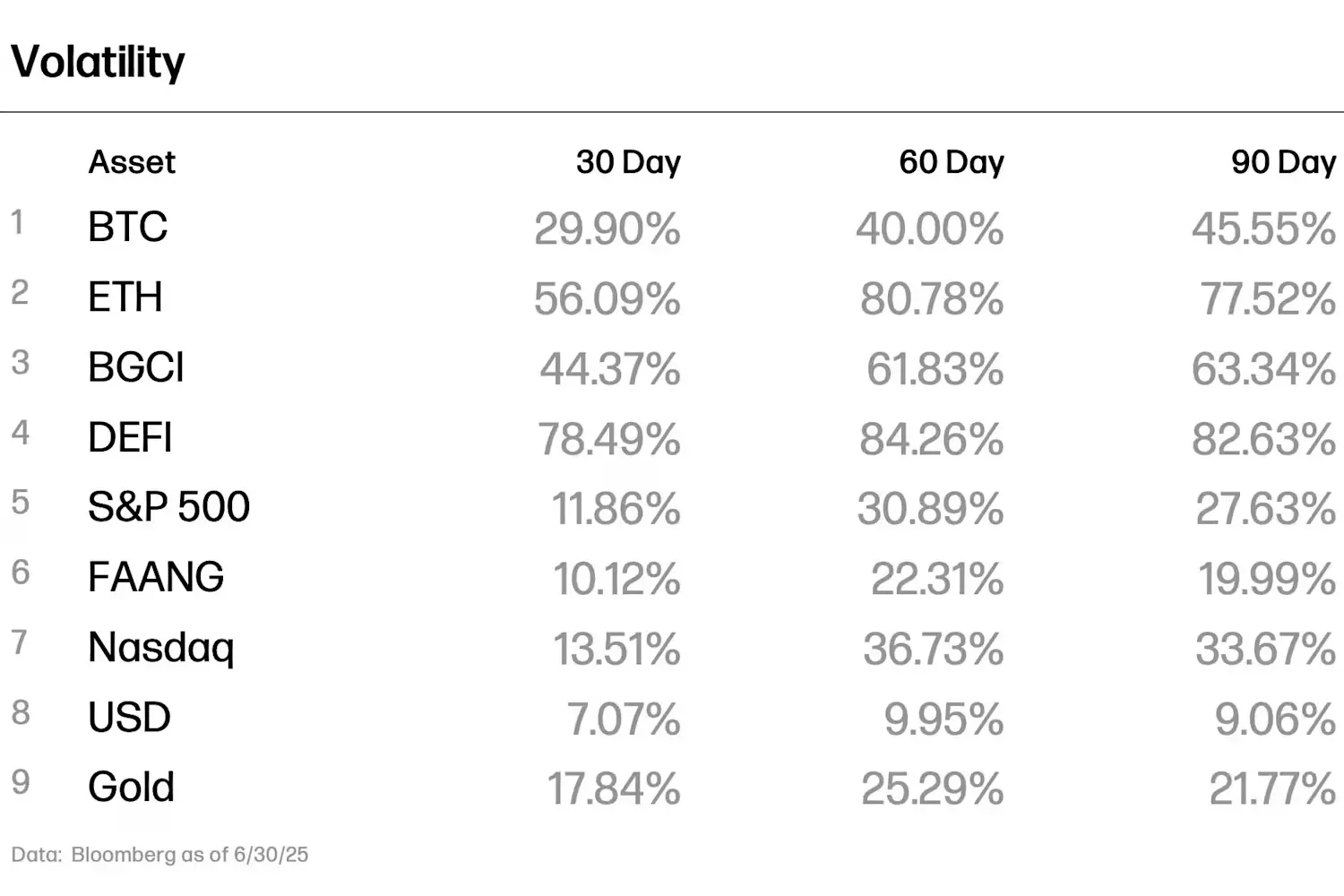
Task: Click the 30 Day column header
Action: pos(628,162)
